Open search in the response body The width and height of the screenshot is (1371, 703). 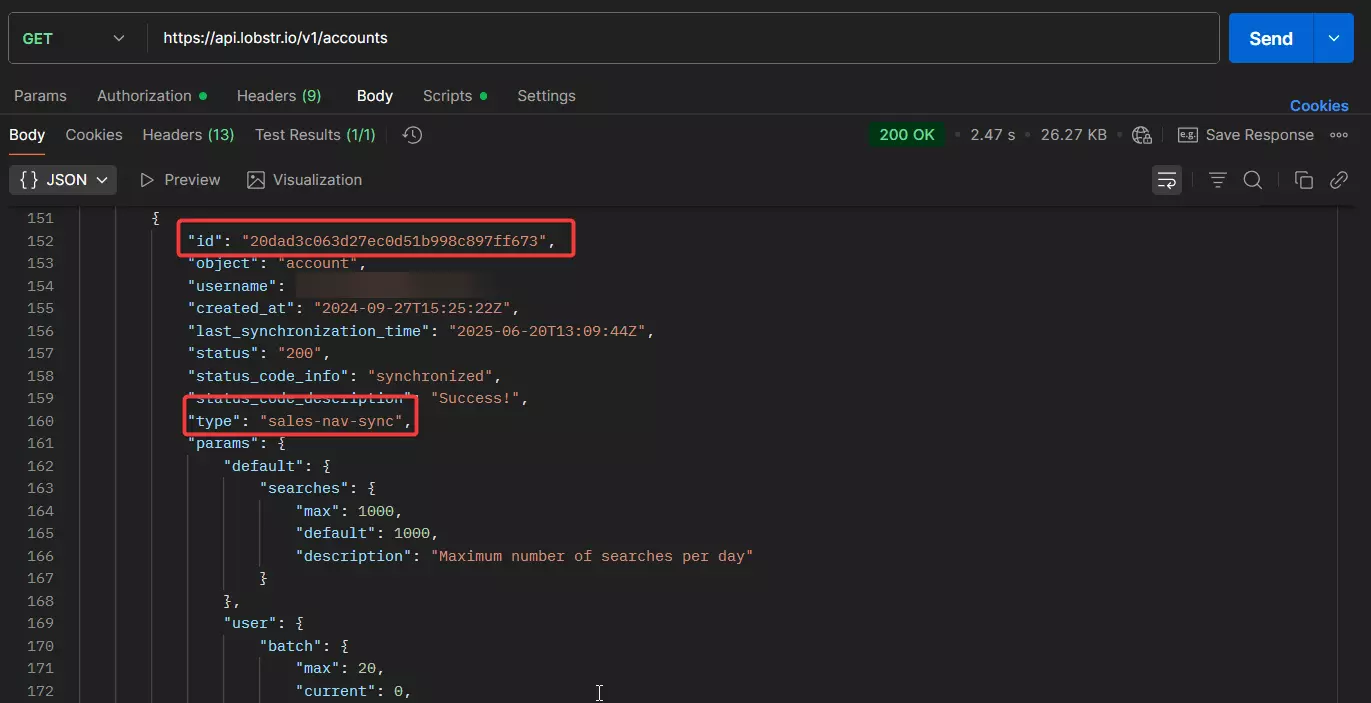(1253, 180)
